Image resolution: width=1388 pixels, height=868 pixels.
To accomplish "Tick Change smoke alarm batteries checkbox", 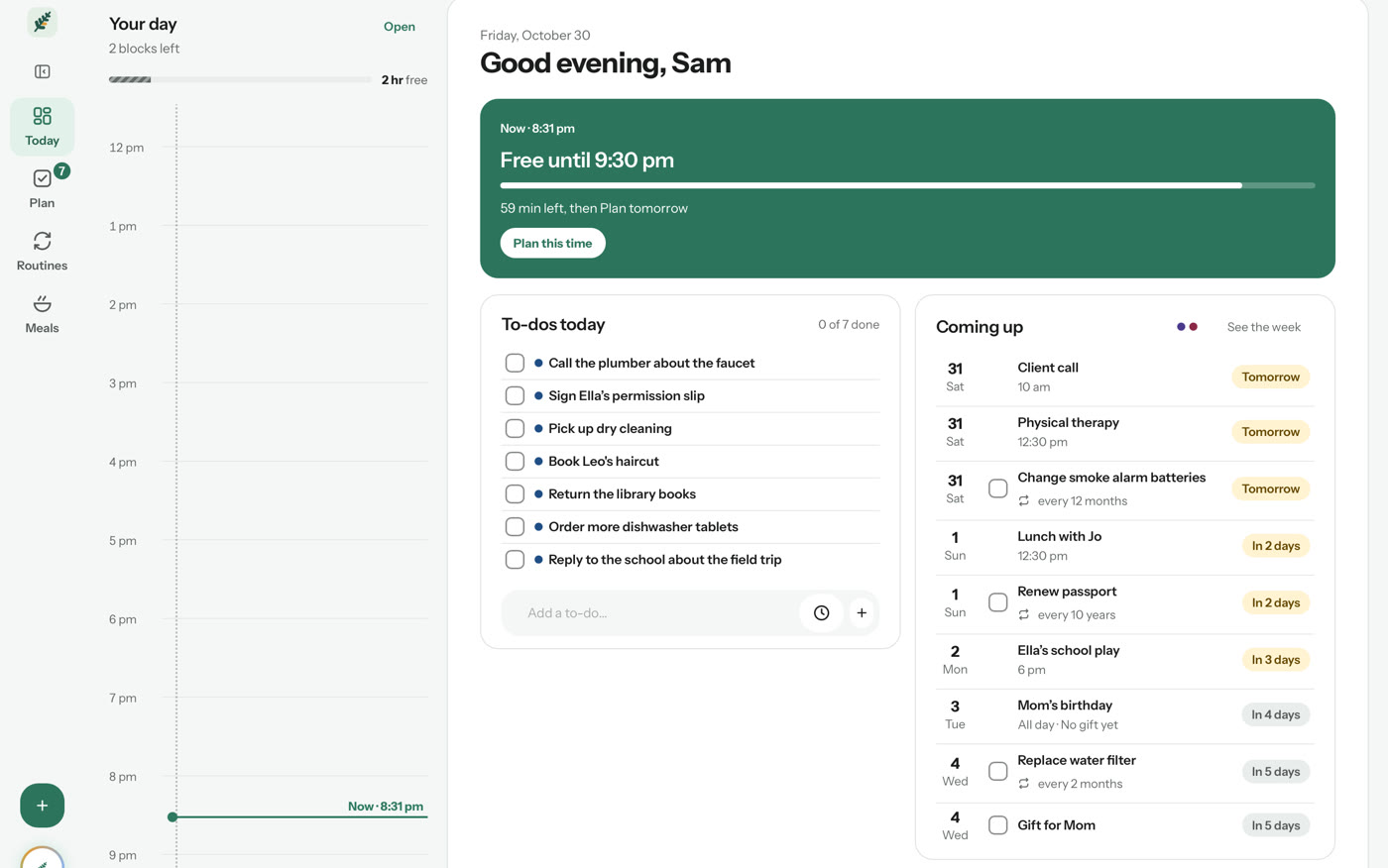I will click(998, 488).
